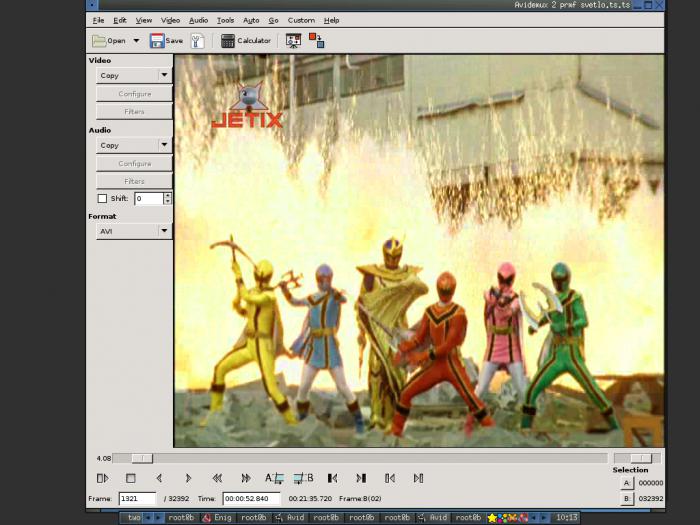Click total duration text 00:21:35.720
Viewport: 700px width, 525px height.
[x=310, y=499]
